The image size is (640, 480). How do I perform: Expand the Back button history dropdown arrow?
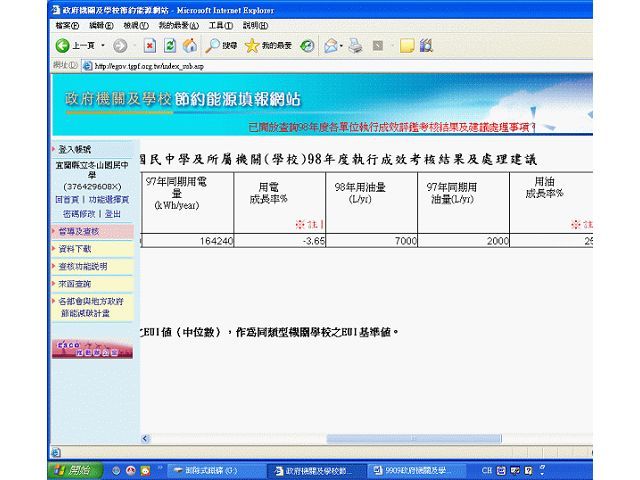[x=101, y=46]
